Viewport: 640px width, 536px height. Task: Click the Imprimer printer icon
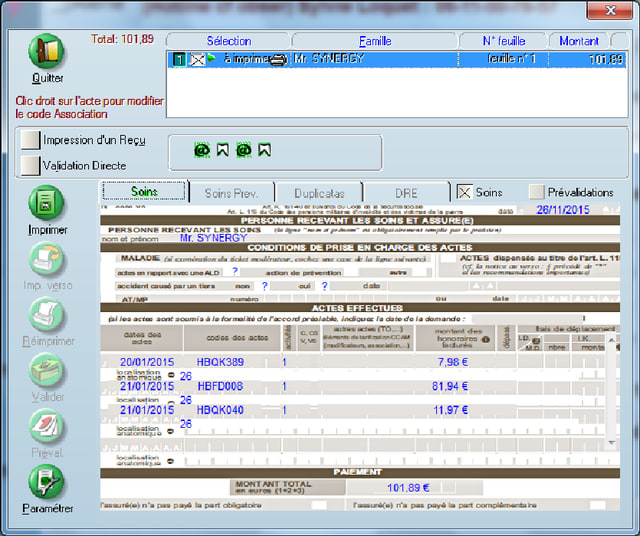(x=47, y=204)
